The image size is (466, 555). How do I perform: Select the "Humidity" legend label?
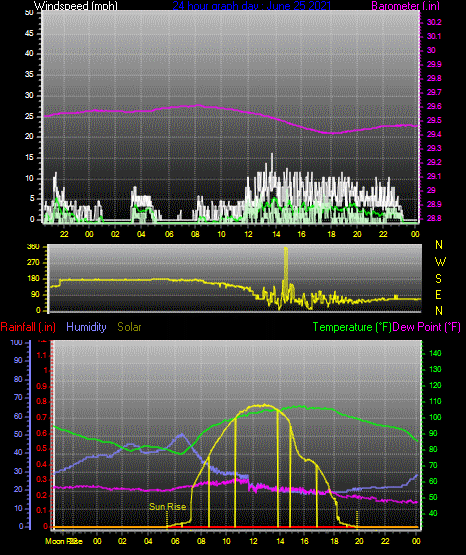(x=86, y=327)
